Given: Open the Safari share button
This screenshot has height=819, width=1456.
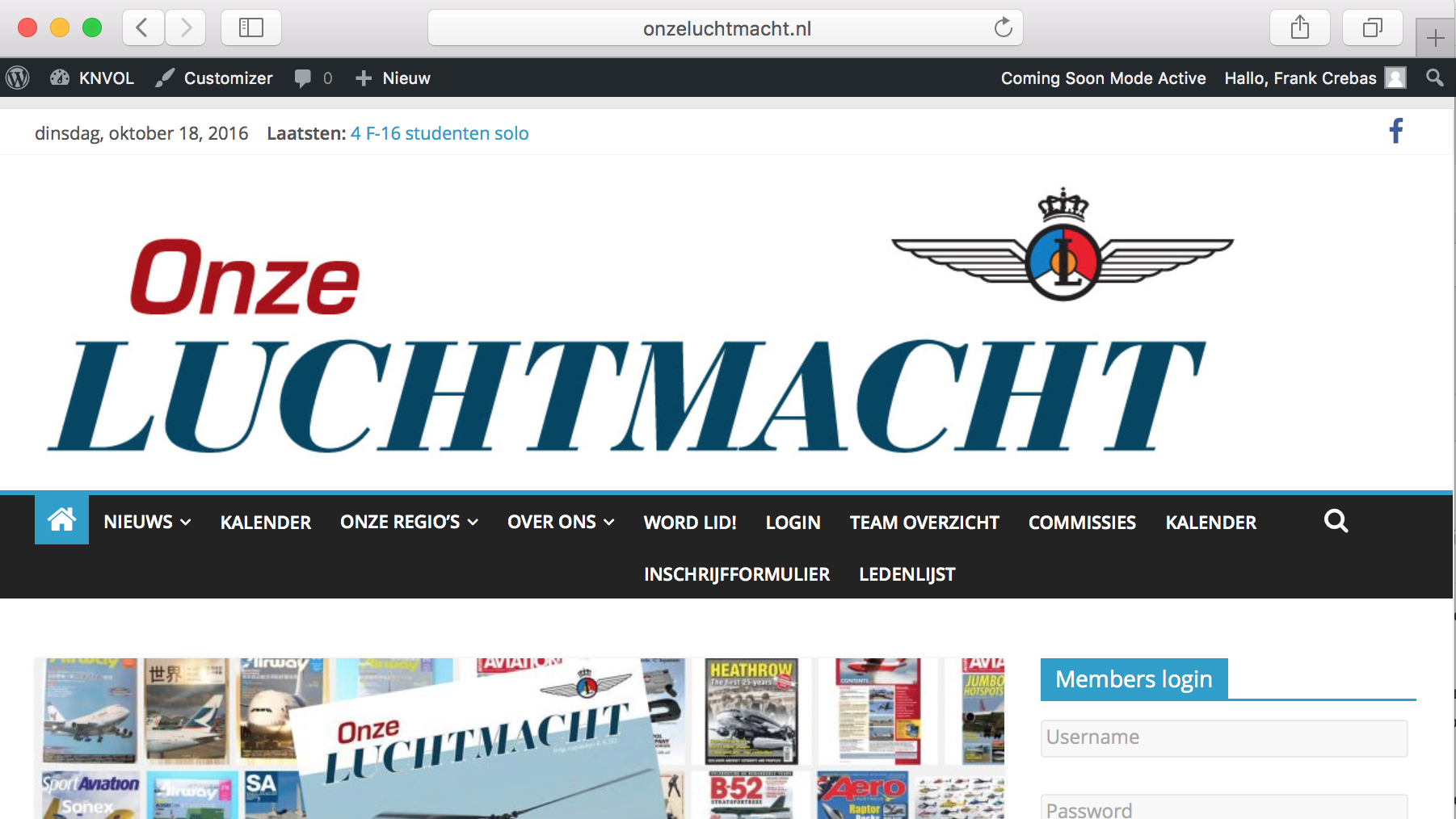Looking at the screenshot, I should click(x=1300, y=28).
